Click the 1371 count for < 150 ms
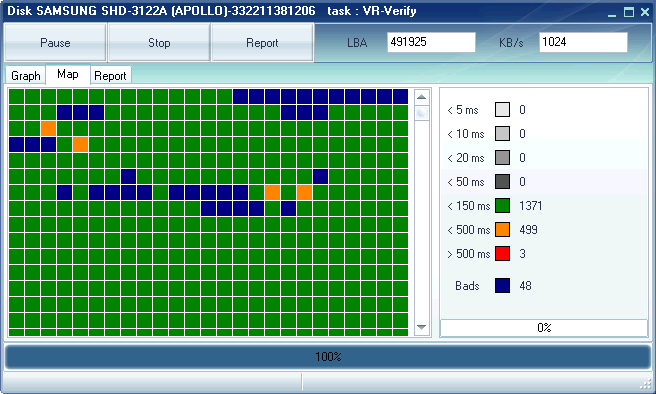656x394 pixels. pyautogui.click(x=530, y=206)
